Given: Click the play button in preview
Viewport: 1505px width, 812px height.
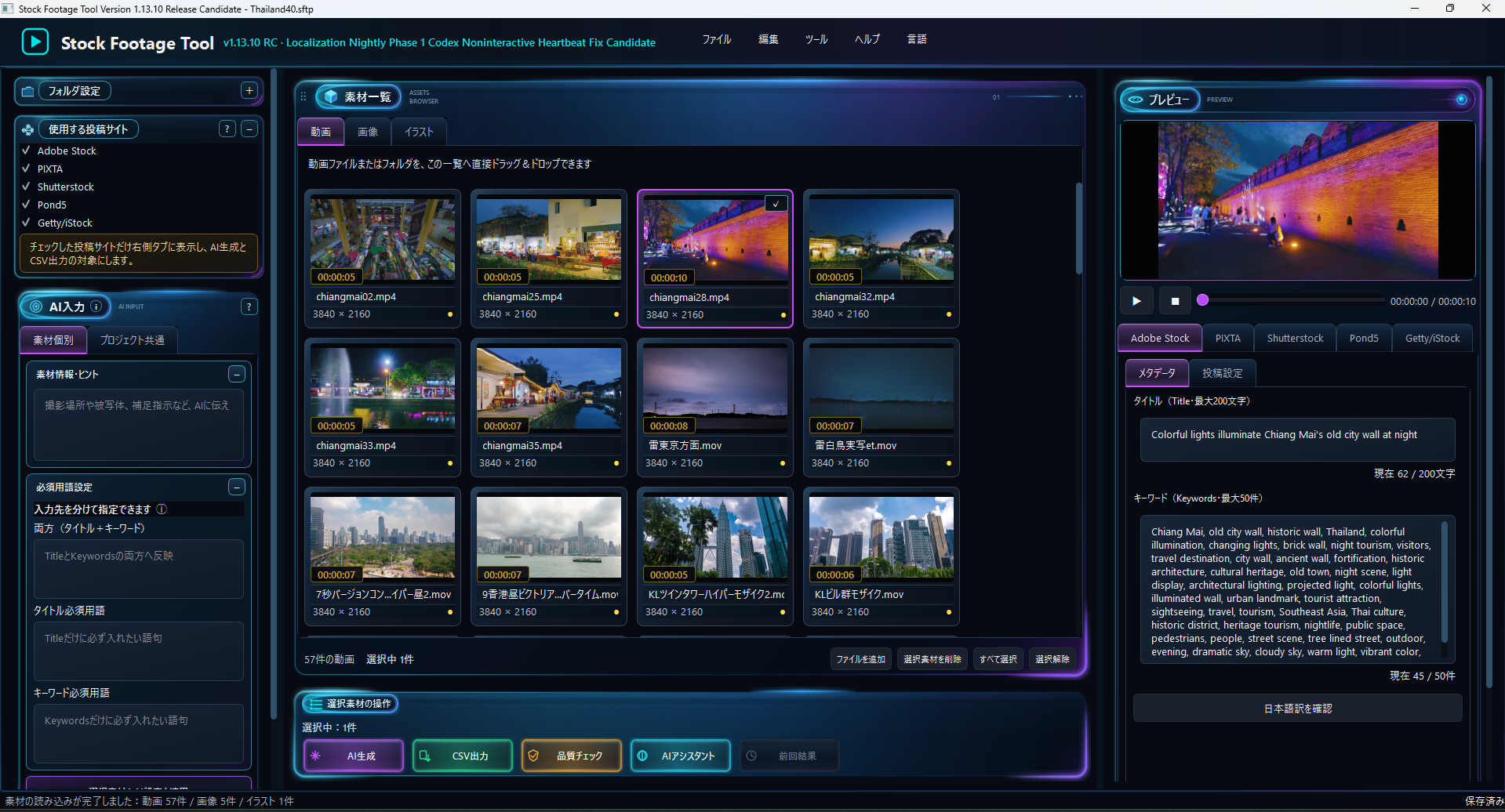Looking at the screenshot, I should point(1136,301).
